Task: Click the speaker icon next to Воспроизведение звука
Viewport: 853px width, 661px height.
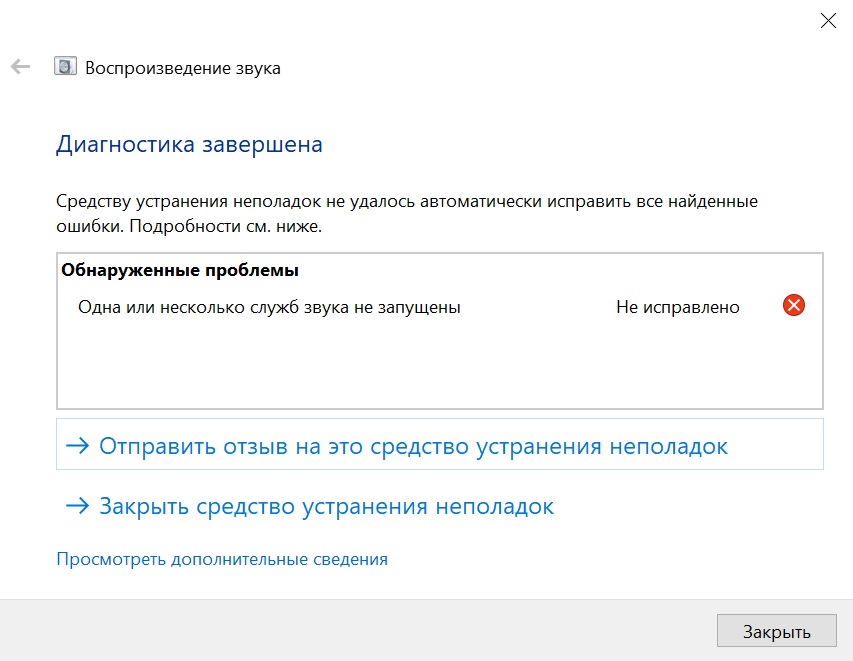Action: click(x=65, y=68)
